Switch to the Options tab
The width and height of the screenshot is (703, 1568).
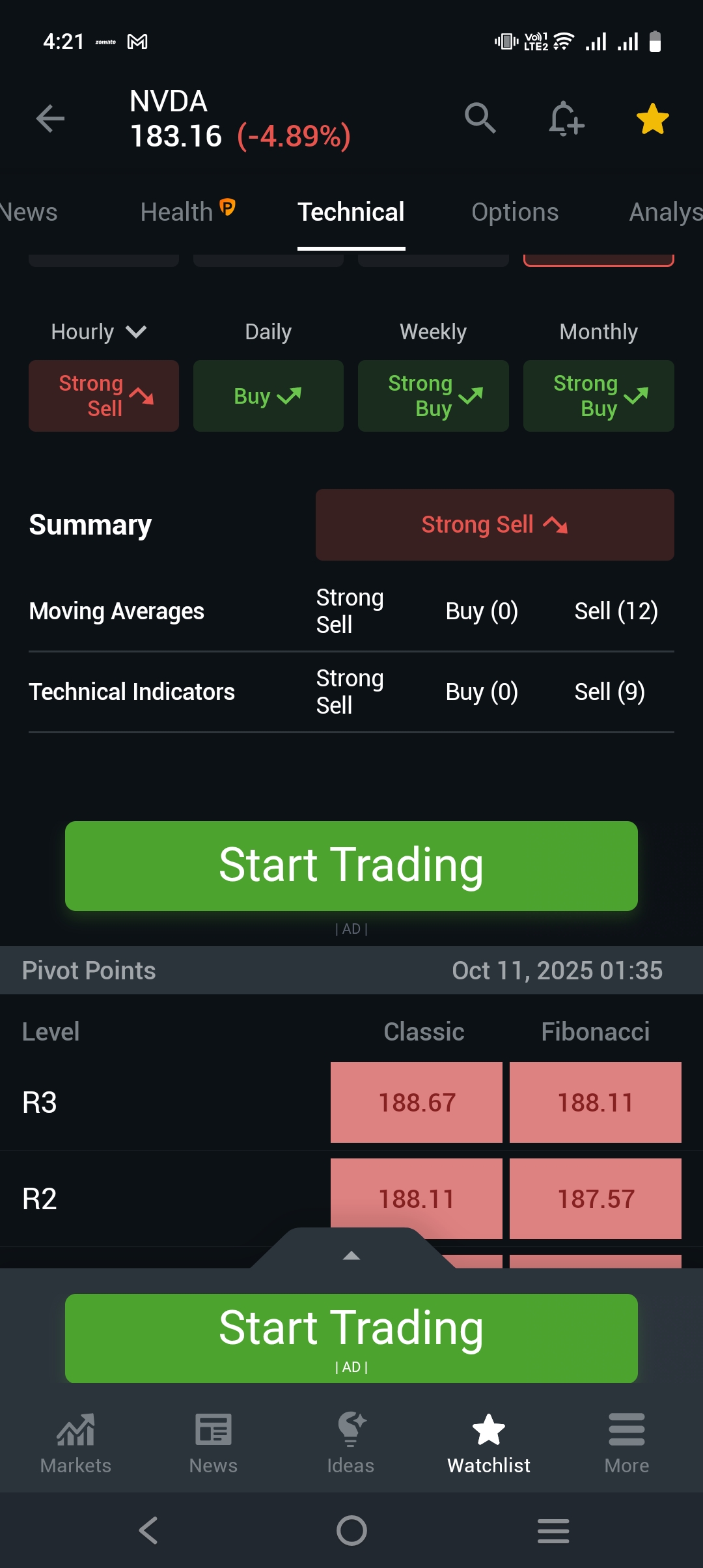[x=515, y=212]
